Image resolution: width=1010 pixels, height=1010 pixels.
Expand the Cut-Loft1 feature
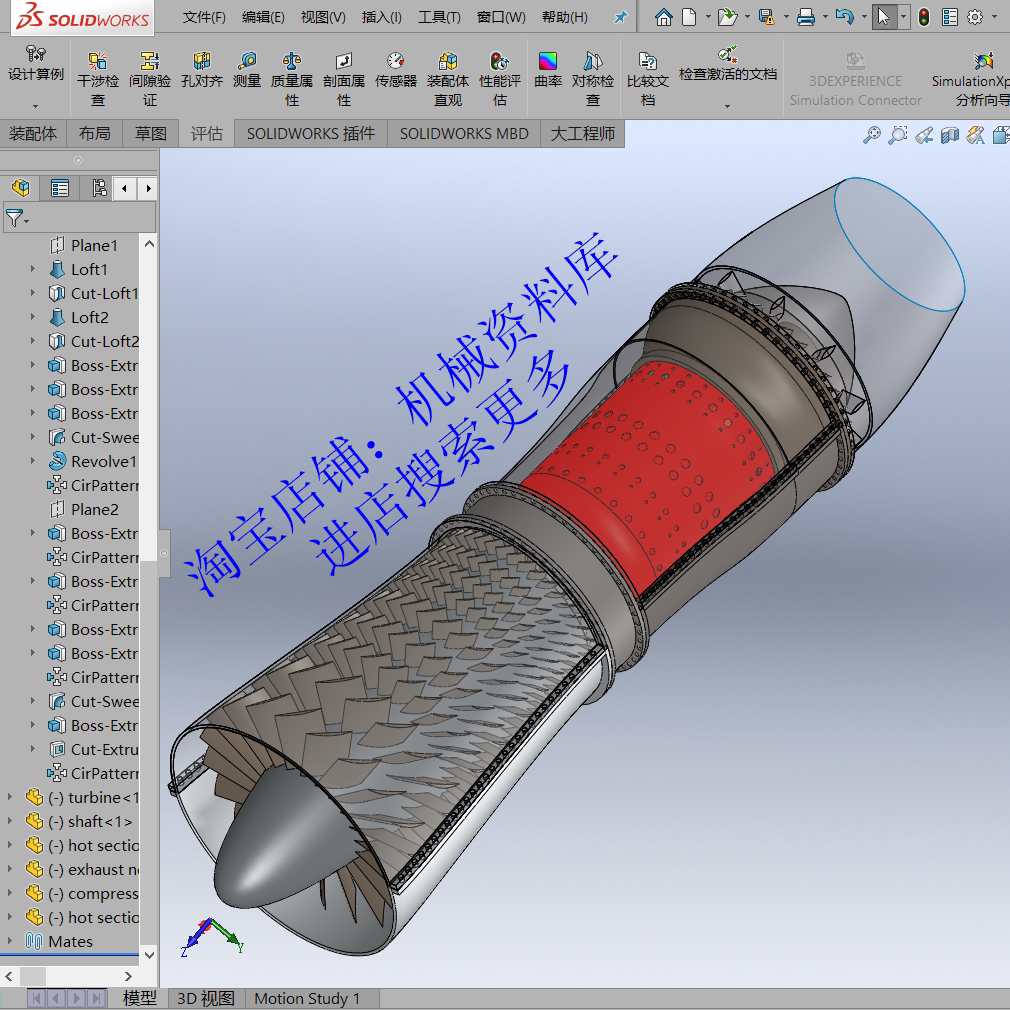click(x=33, y=293)
